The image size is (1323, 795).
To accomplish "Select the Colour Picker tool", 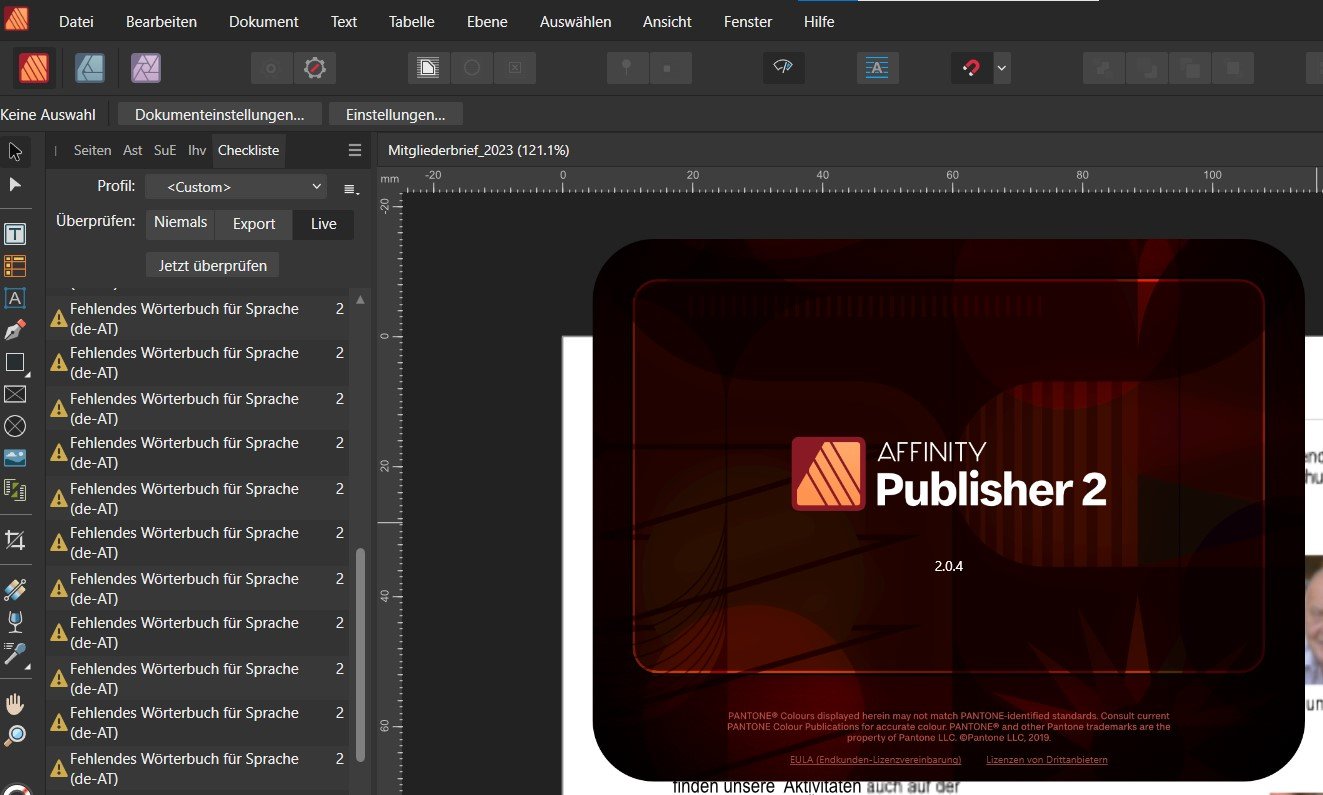I will (15, 654).
